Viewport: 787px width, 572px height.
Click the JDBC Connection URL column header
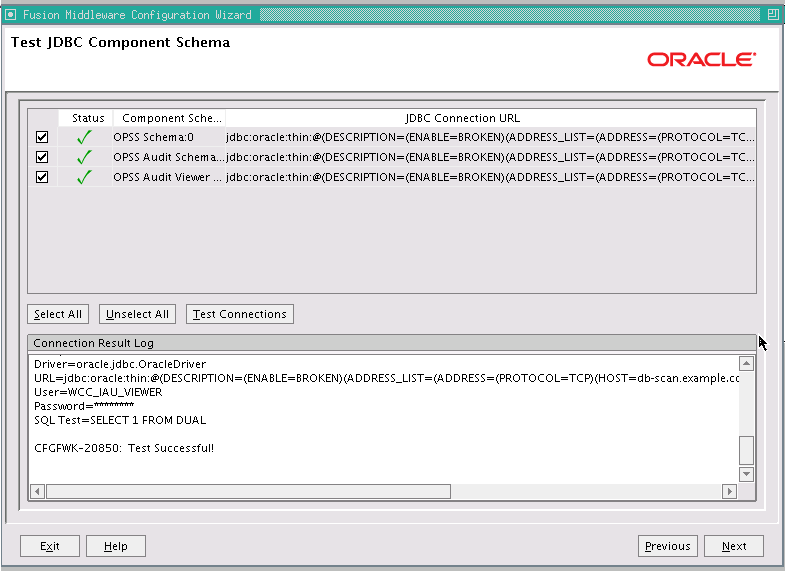(x=490, y=118)
